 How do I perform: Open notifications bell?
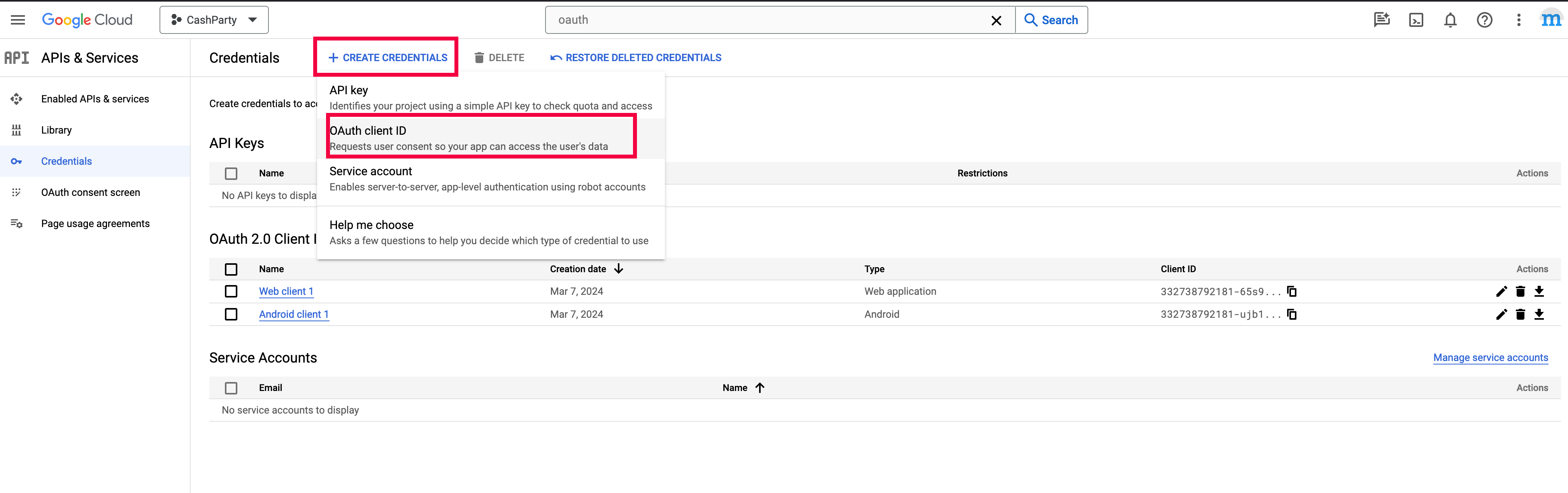(x=1450, y=20)
